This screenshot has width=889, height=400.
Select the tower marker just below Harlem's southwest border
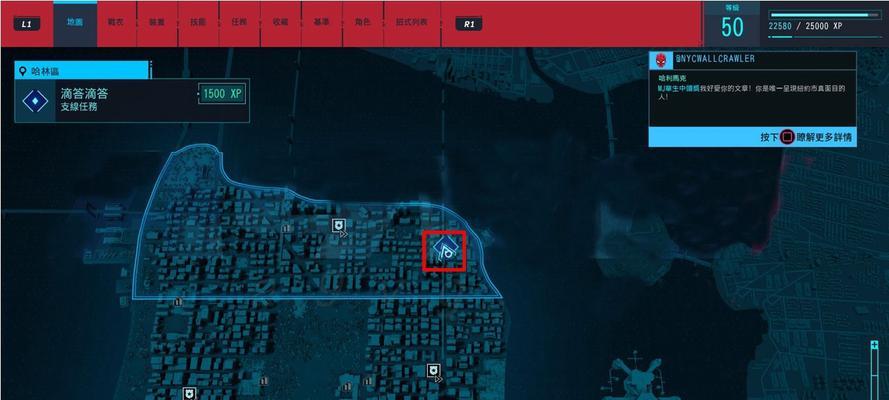click(x=179, y=301)
